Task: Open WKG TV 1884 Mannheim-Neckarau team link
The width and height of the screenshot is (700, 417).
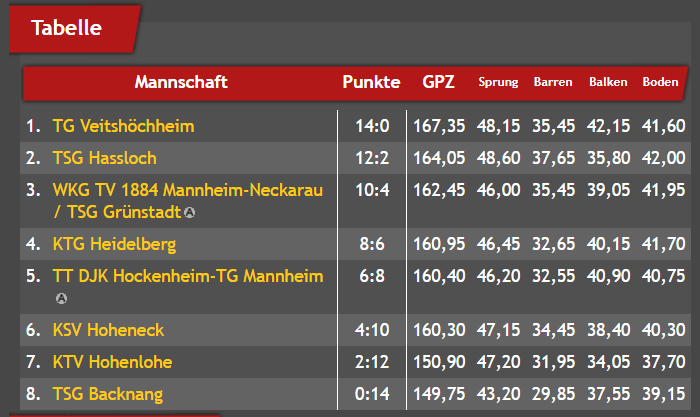Action: click(188, 201)
